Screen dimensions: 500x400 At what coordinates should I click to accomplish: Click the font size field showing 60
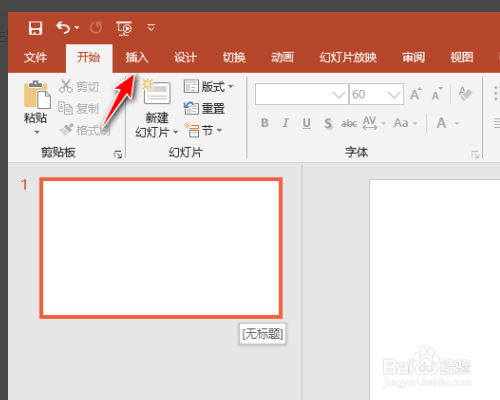point(367,94)
